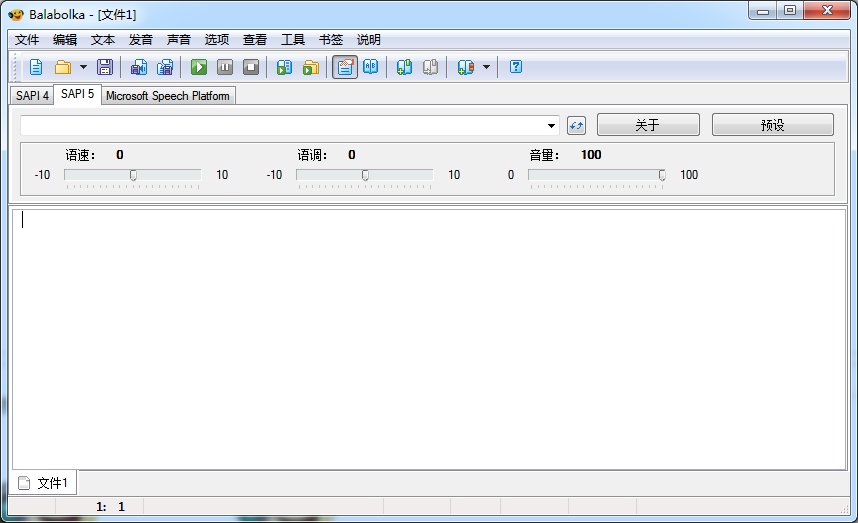Open the 文本 menu
The width and height of the screenshot is (858, 523).
tap(103, 39)
